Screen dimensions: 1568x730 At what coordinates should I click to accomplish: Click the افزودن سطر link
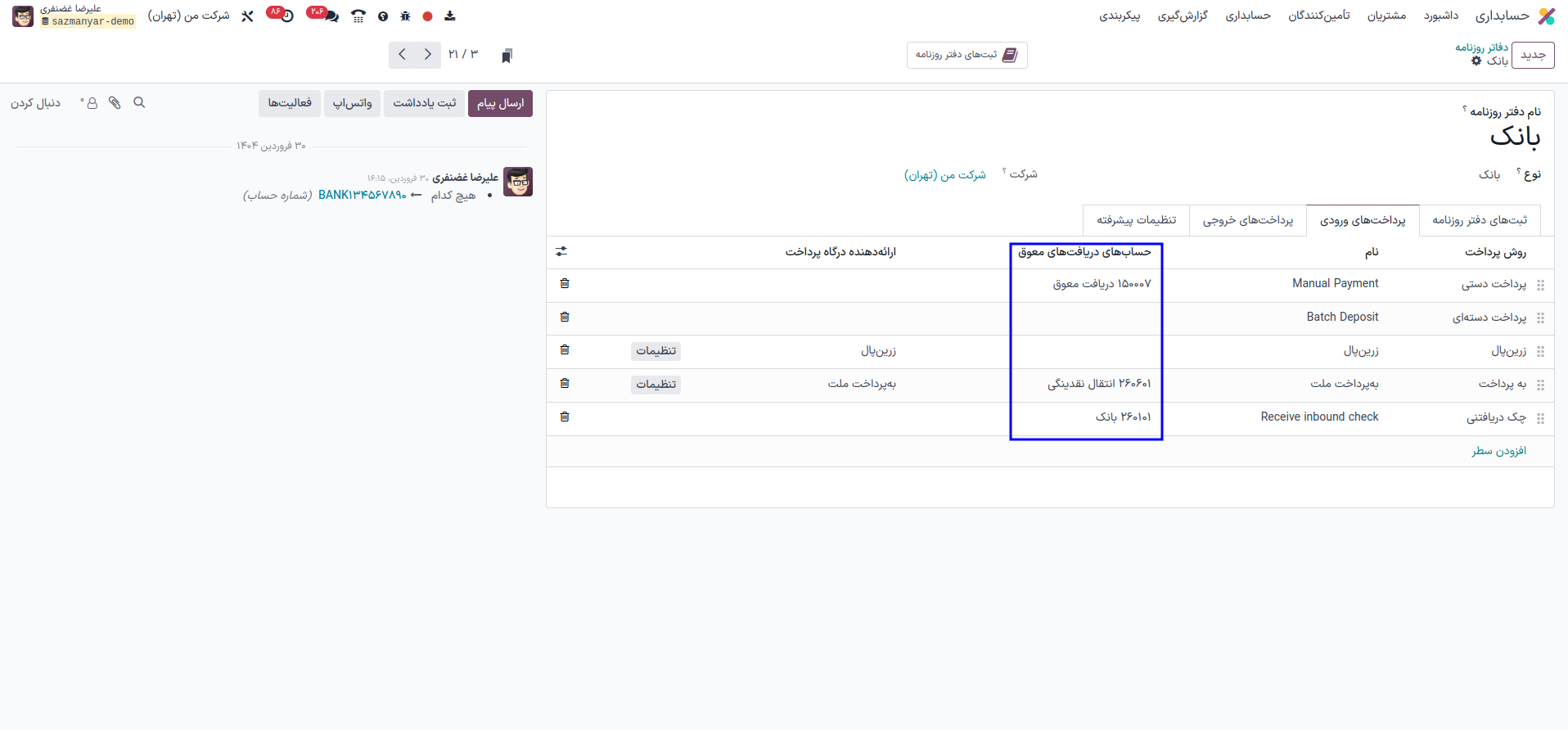[1498, 451]
